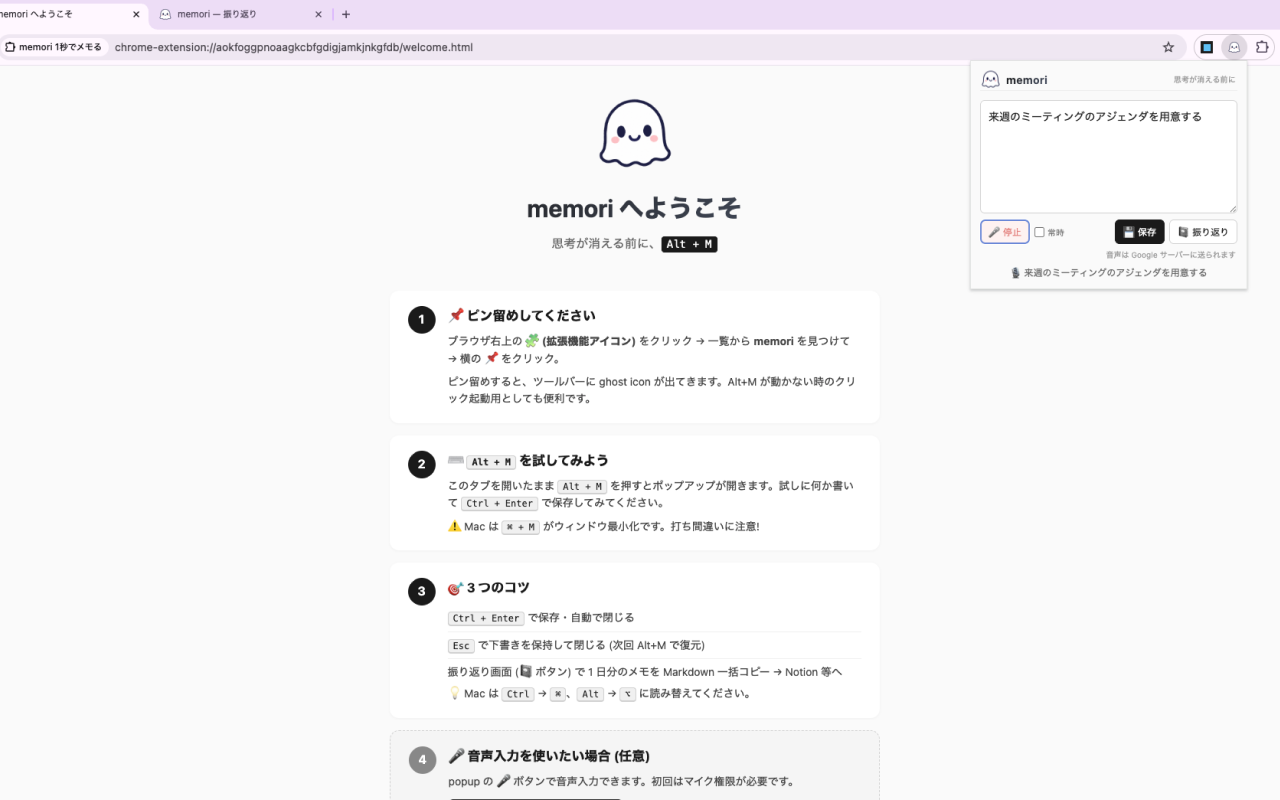This screenshot has height=800, width=1280.
Task: Open the Chrome extensions puzzle icon
Action: click(x=1262, y=47)
